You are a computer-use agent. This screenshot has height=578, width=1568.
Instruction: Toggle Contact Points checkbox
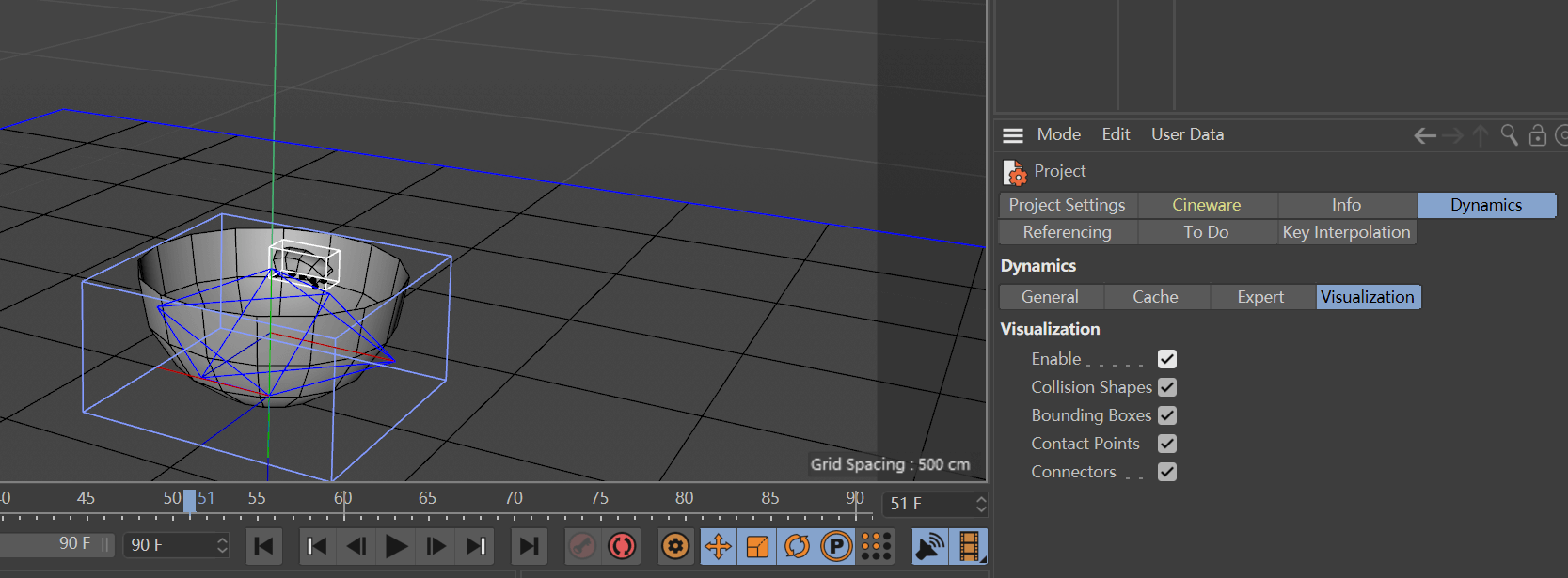tap(1167, 444)
